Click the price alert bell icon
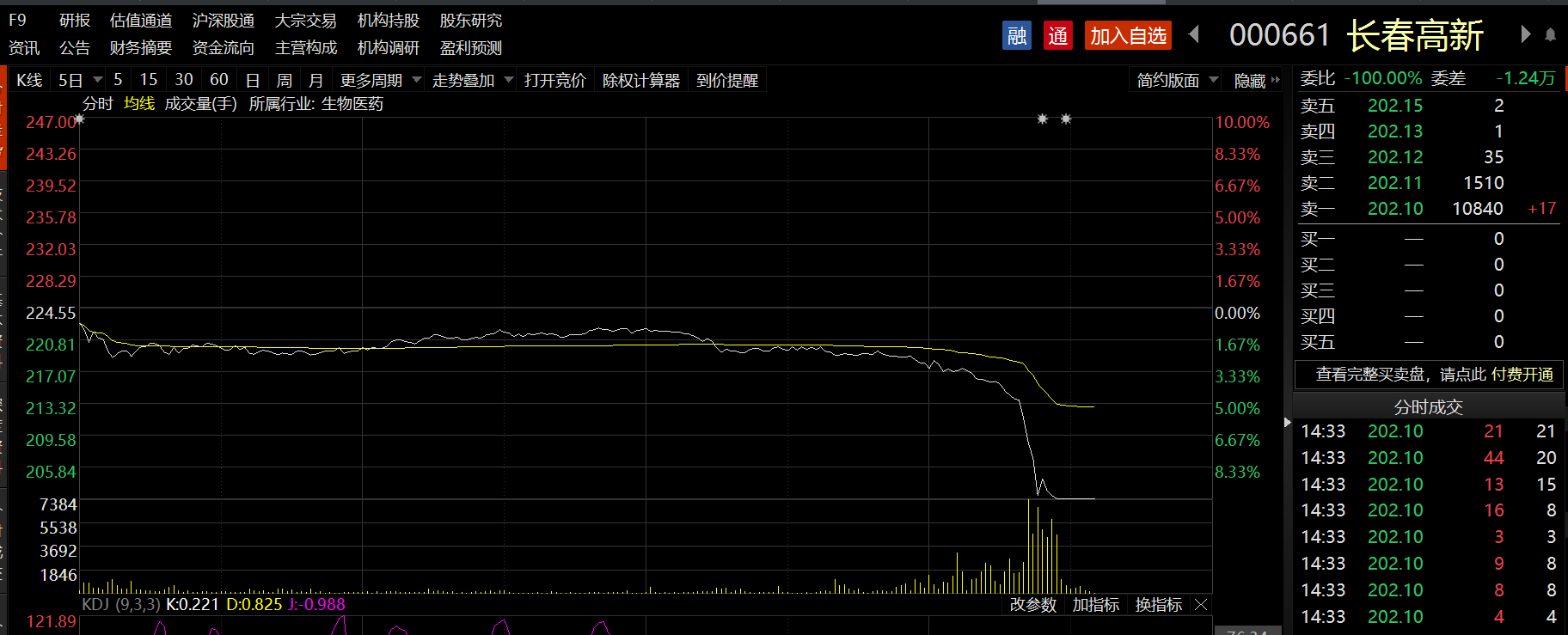The image size is (1568, 635). click(x=1550, y=35)
